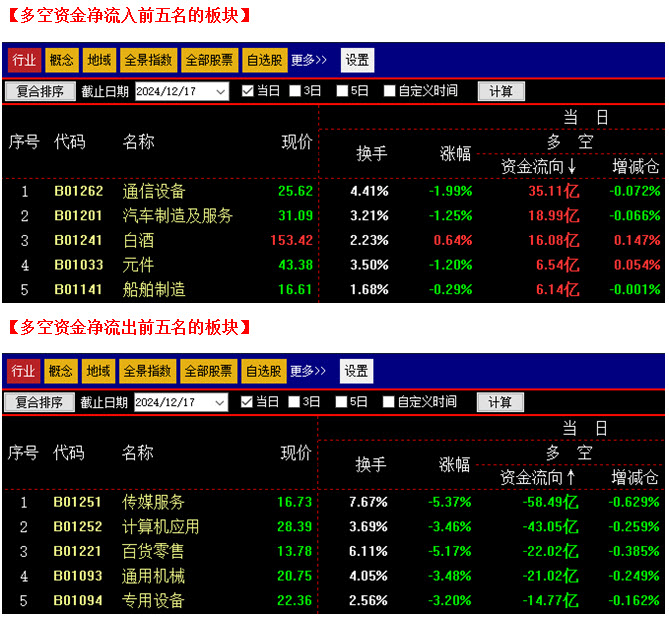The width and height of the screenshot is (669, 621).
Task: Click 涨幅 column header in top table
Action: pos(455,153)
